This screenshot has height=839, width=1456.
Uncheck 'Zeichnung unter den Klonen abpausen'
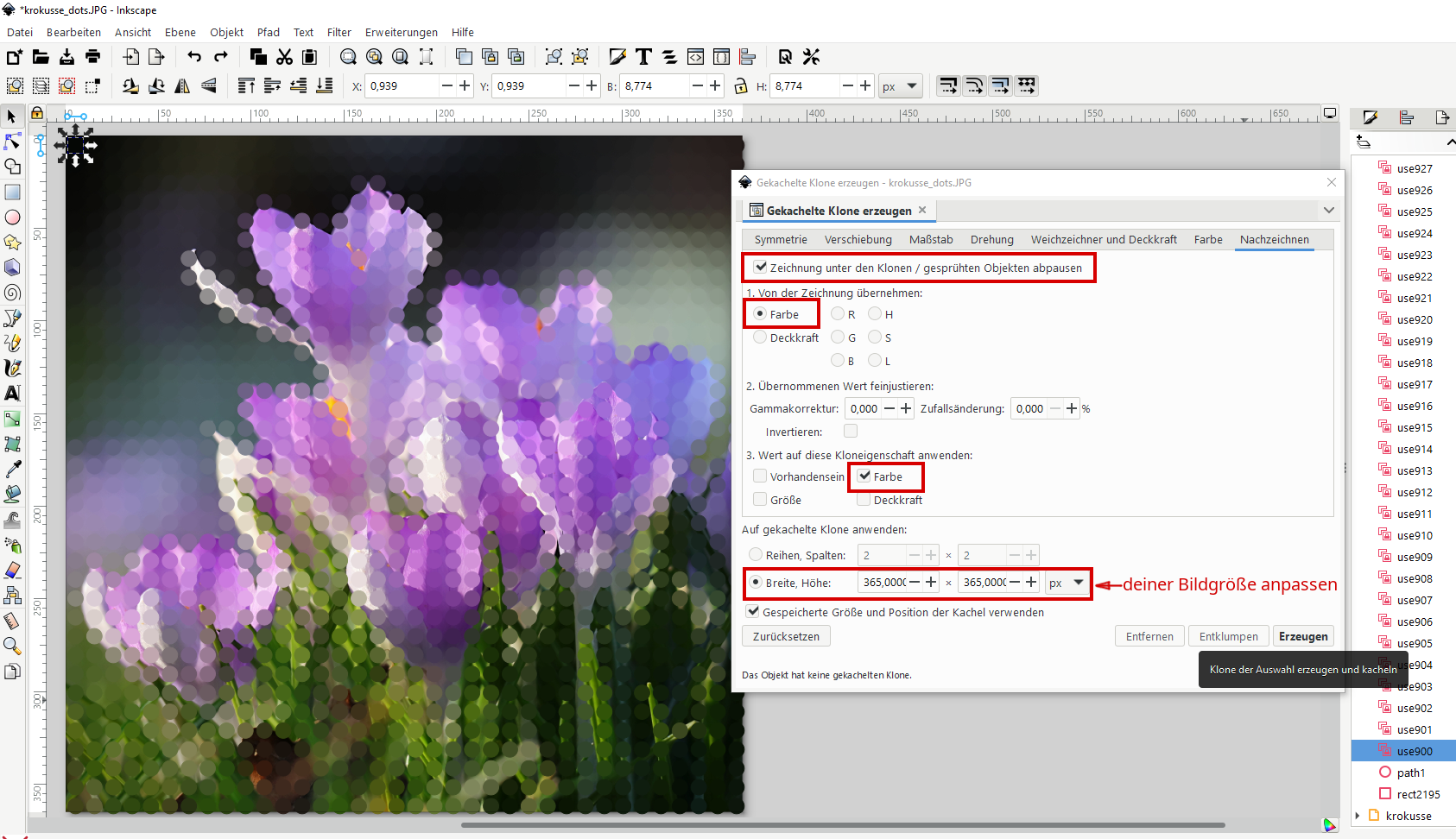761,268
